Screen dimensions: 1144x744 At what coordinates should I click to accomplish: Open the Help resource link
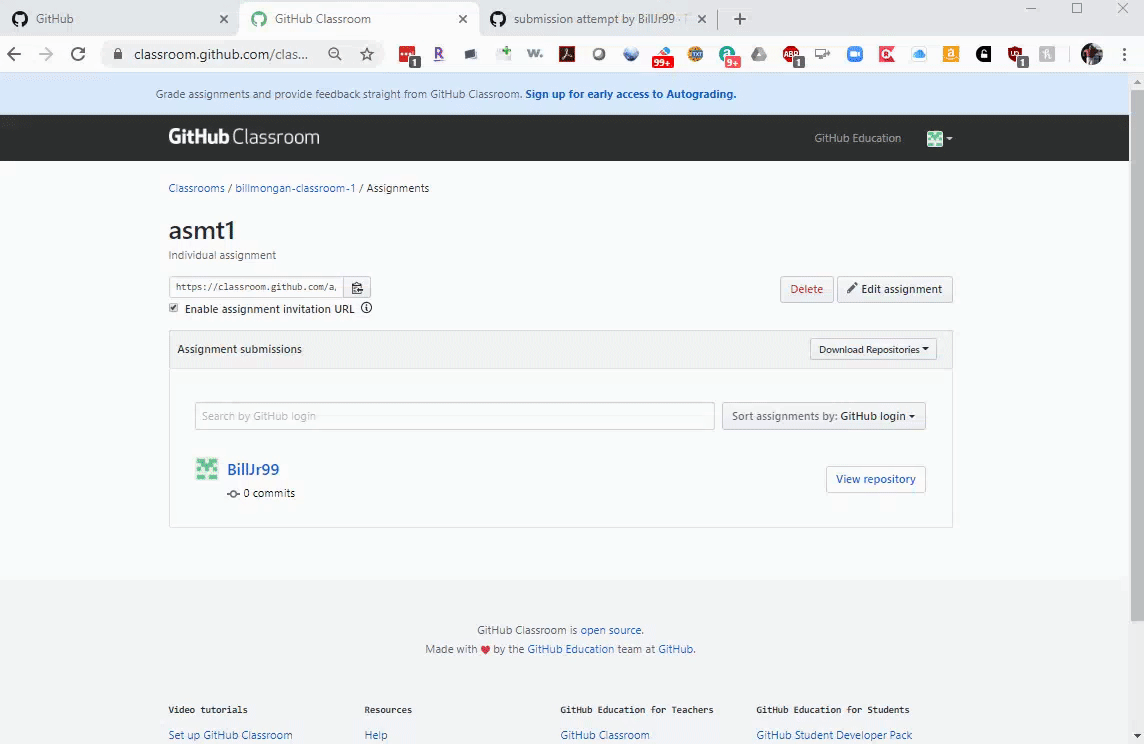(376, 735)
